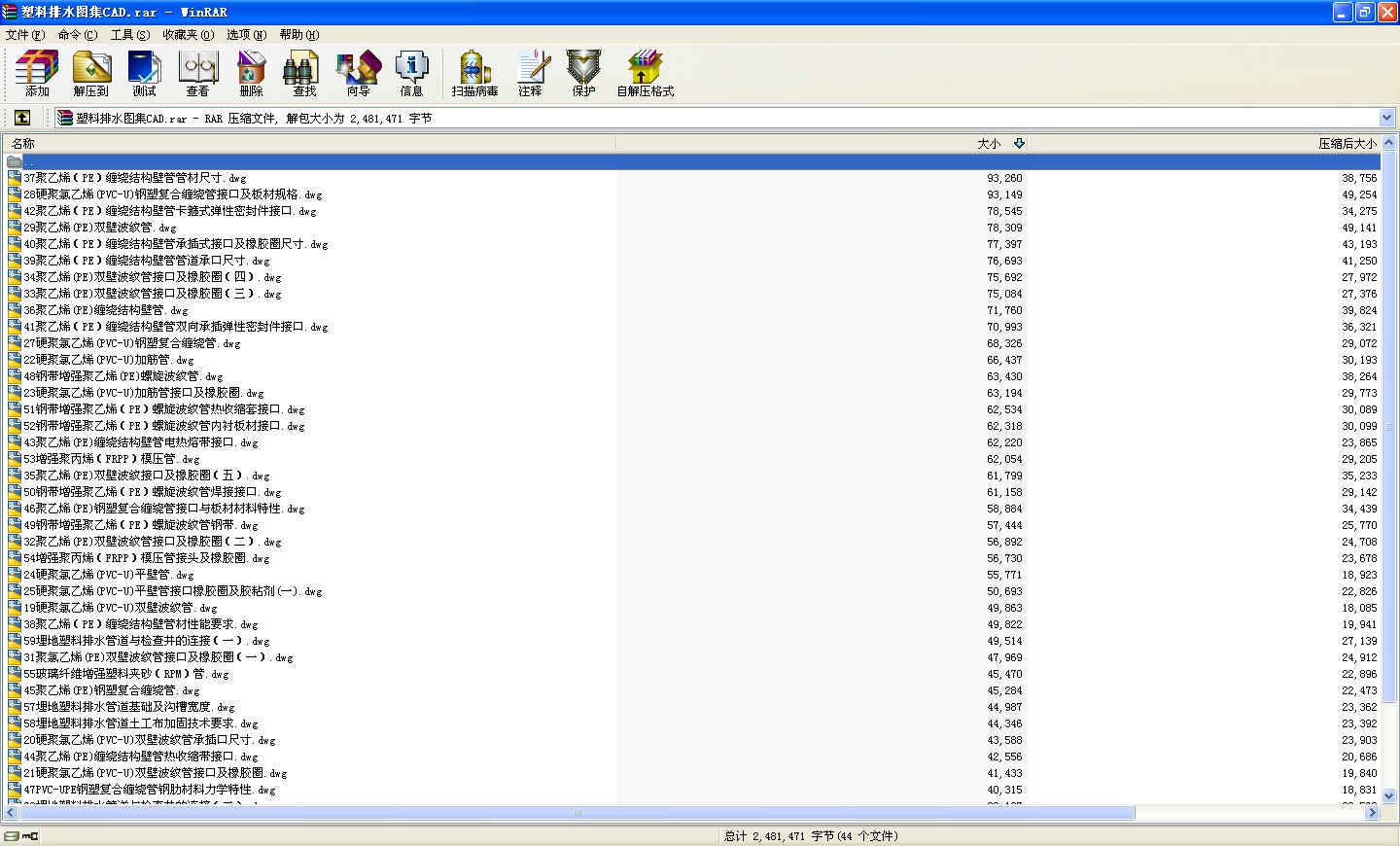1400x846 pixels.
Task: Show archive 信息 (Info) icon
Action: pyautogui.click(x=412, y=73)
